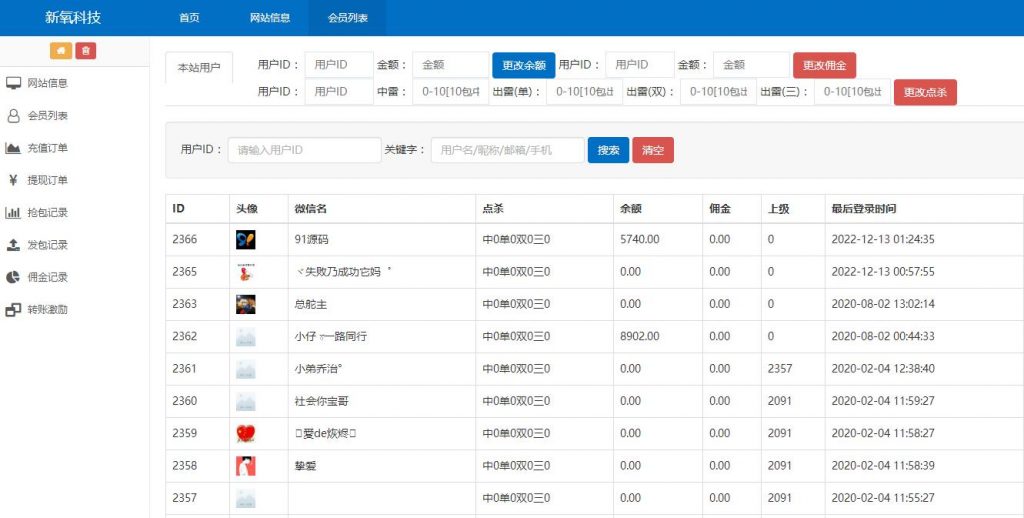Click the orange home icon button
The height and width of the screenshot is (518, 1024).
click(x=61, y=51)
